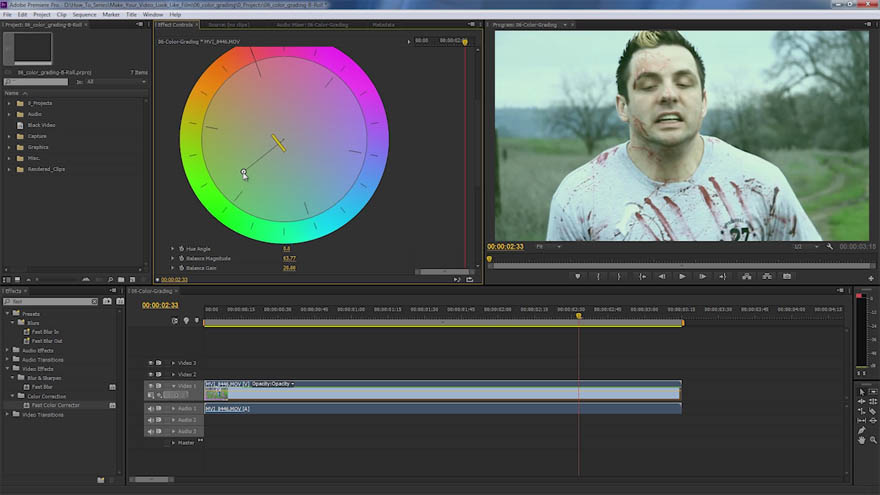The height and width of the screenshot is (495, 880).
Task: Toggle Balance Magnitude animation stopwatch
Action: 181,258
